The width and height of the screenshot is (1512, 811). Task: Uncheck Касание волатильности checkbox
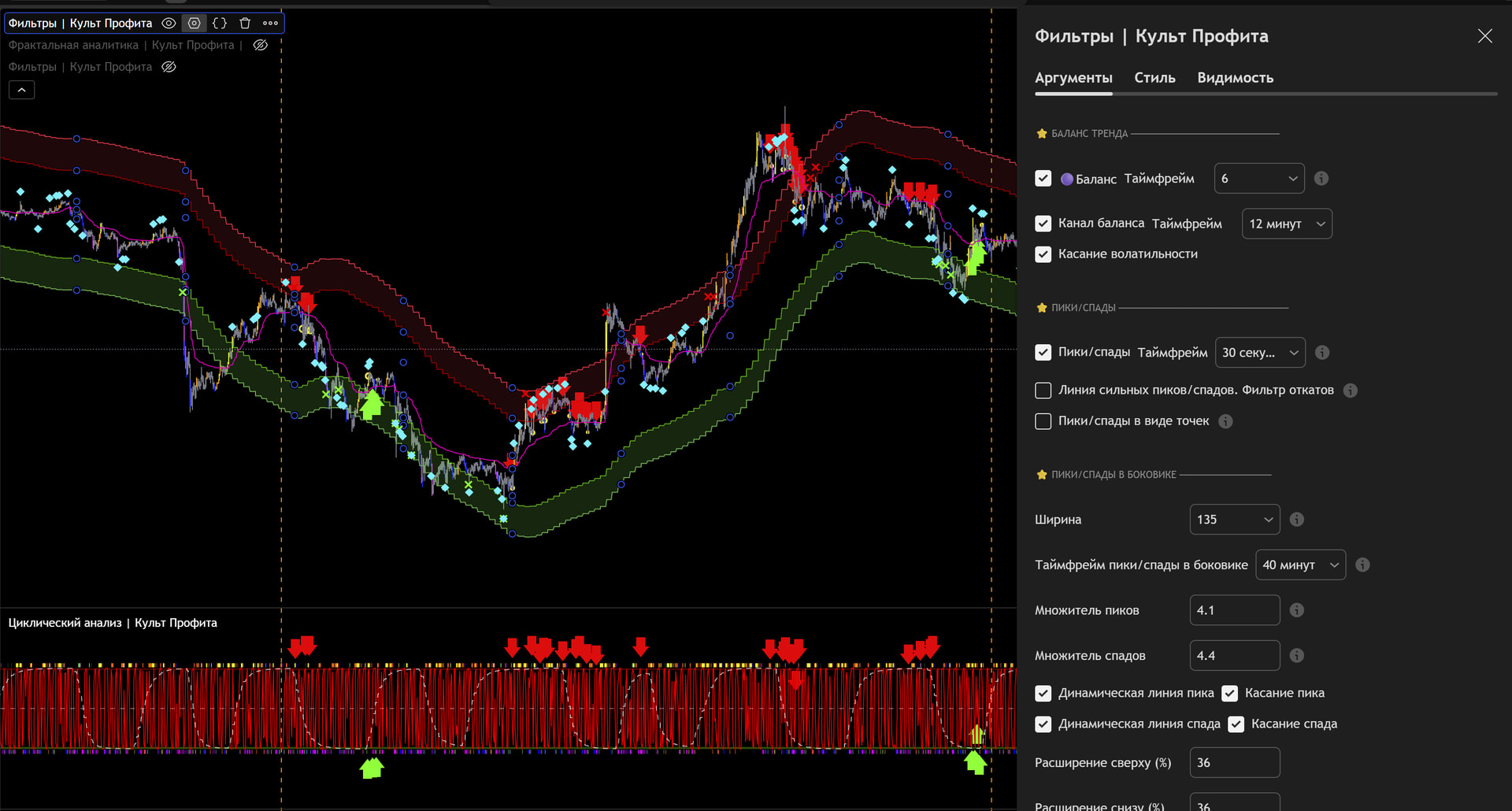tap(1043, 254)
